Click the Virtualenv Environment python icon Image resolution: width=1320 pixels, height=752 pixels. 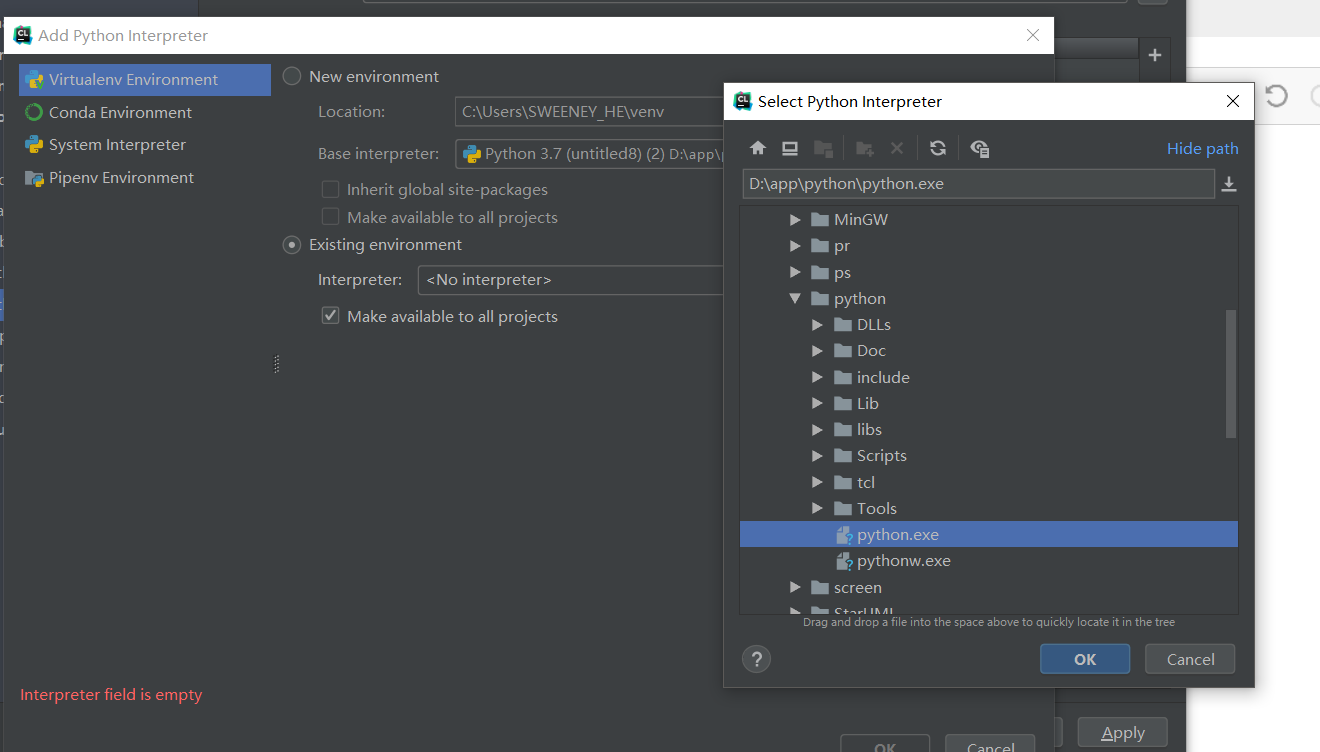click(34, 80)
